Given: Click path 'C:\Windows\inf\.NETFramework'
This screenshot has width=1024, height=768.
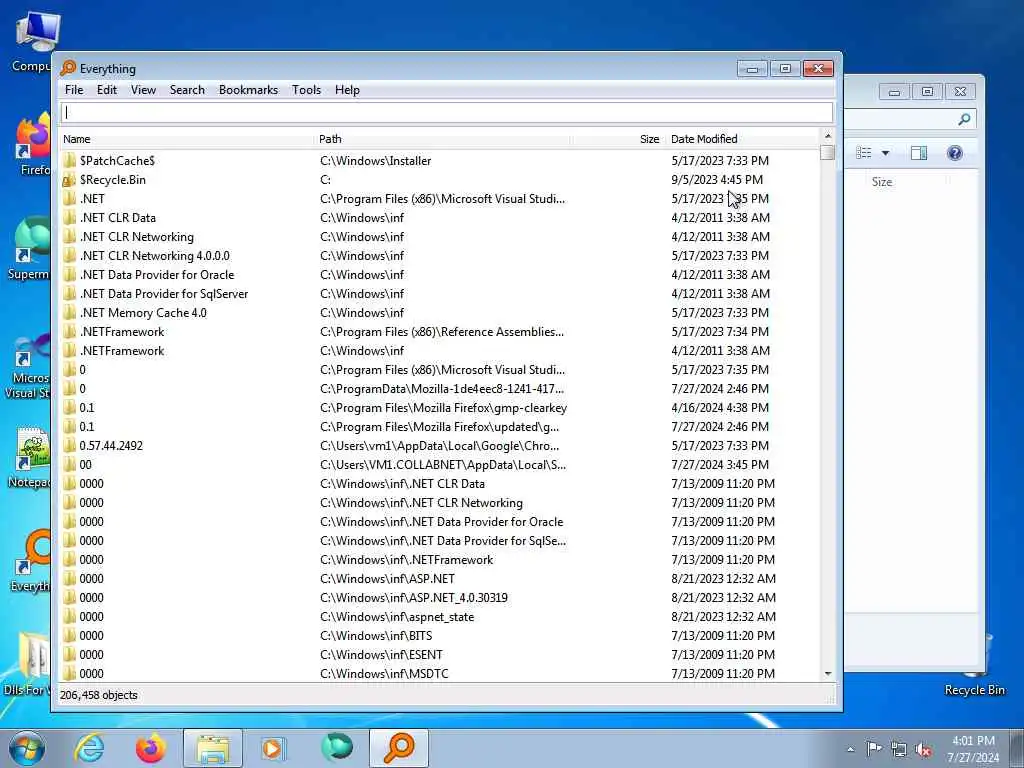Looking at the screenshot, I should (407, 560).
